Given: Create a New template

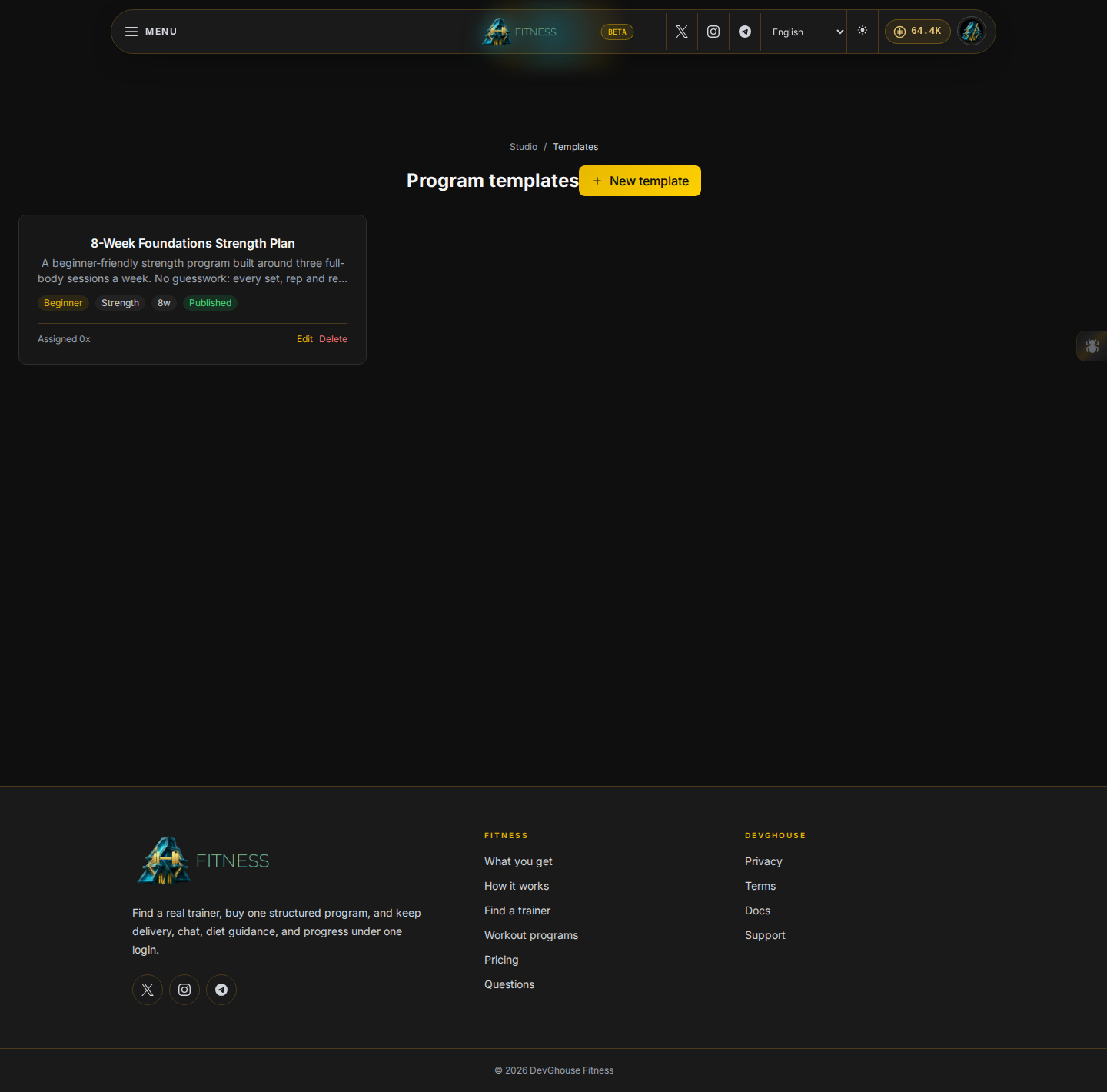Looking at the screenshot, I should click(640, 181).
